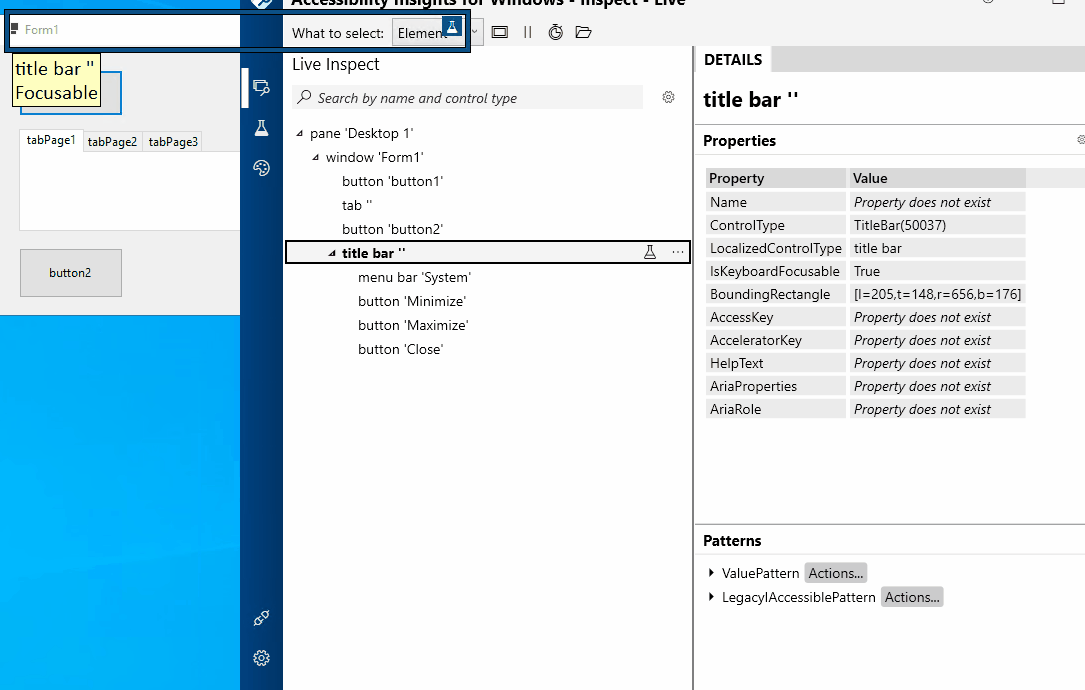The width and height of the screenshot is (1085, 690).
Task: Click the load saved file folder icon
Action: coord(583,31)
